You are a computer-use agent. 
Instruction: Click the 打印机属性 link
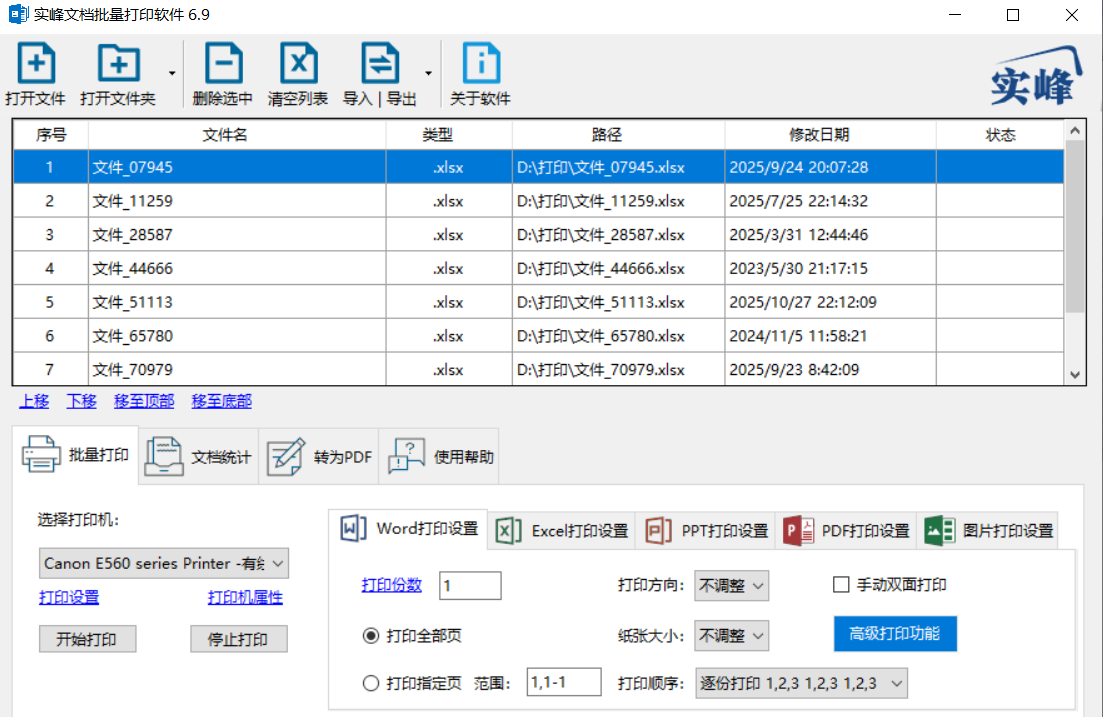pos(246,597)
